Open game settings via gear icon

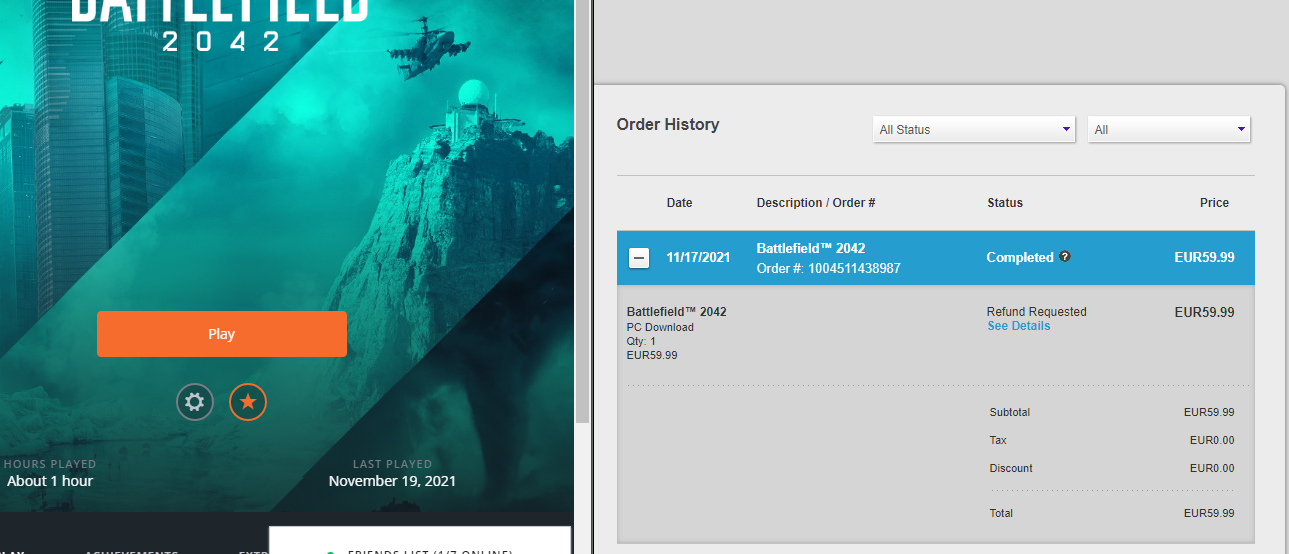click(195, 403)
